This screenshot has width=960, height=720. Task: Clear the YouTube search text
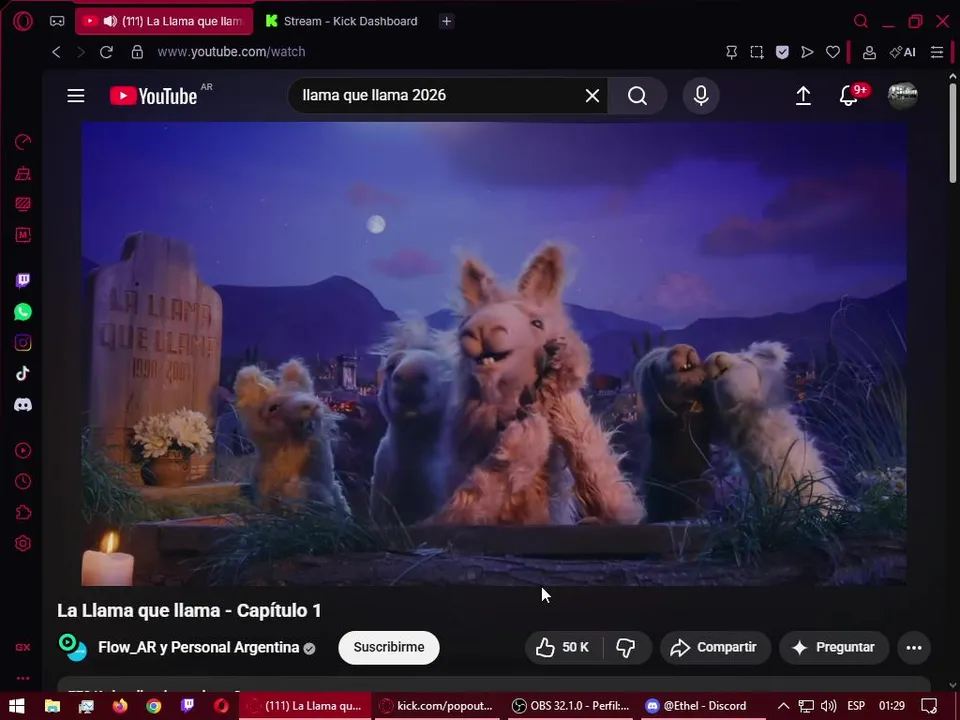tap(592, 96)
